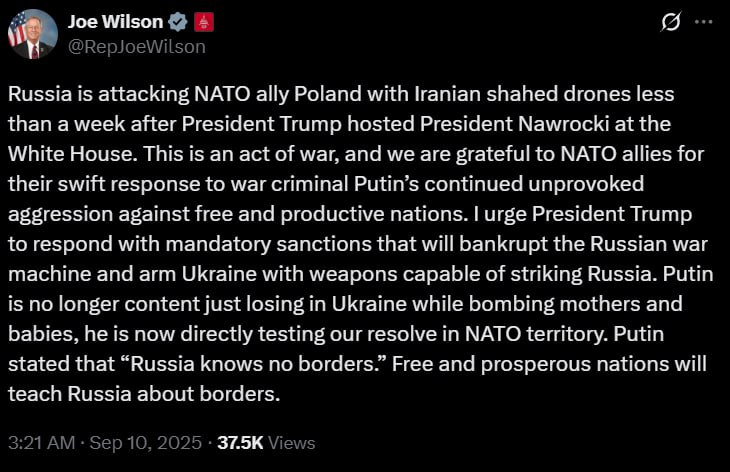Open the Joe Wilson display name link
This screenshot has height=472, width=730.
coord(115,22)
